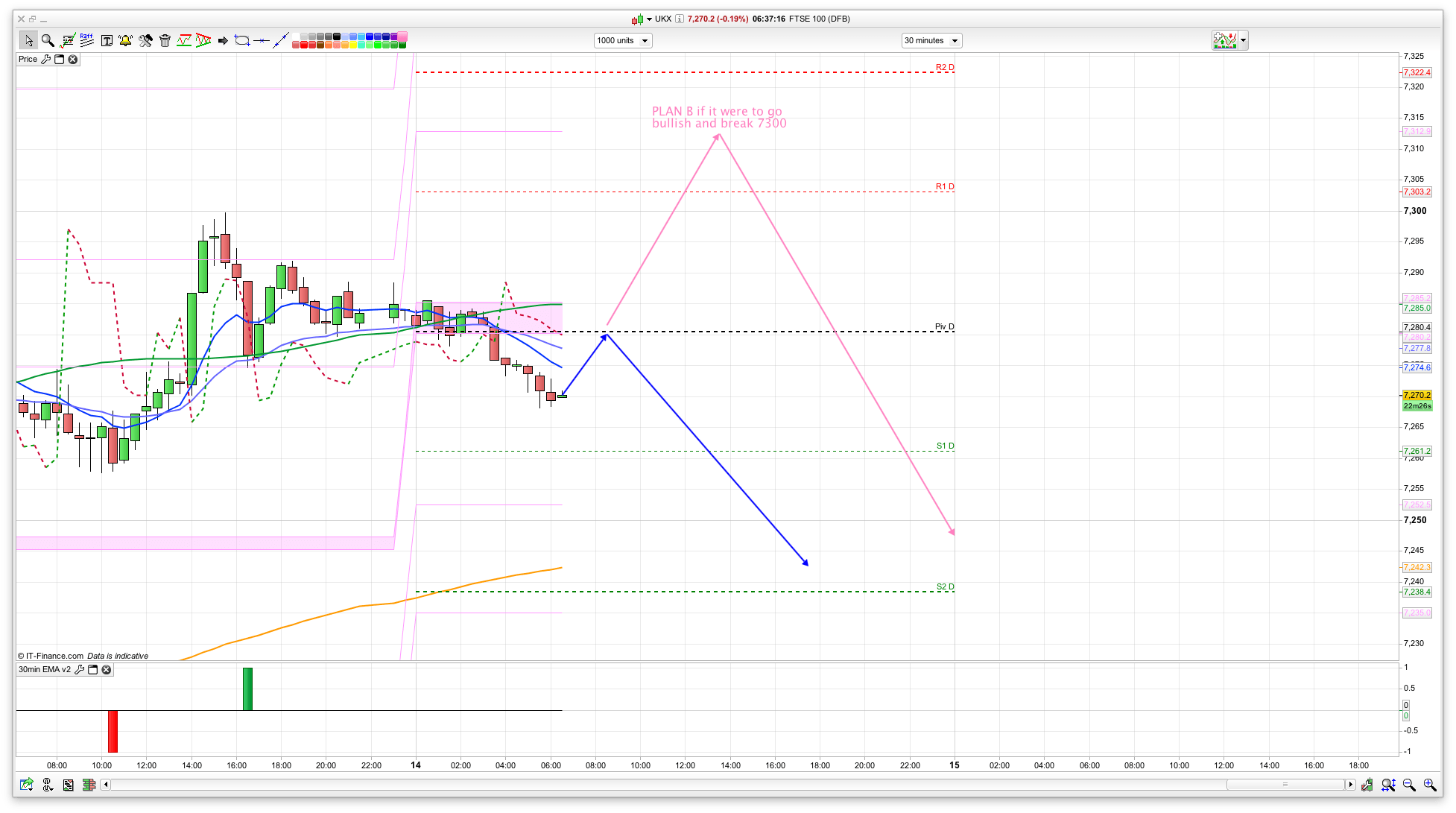
Task: Remove the 30min EMA v2 indicator
Action: pos(107,670)
